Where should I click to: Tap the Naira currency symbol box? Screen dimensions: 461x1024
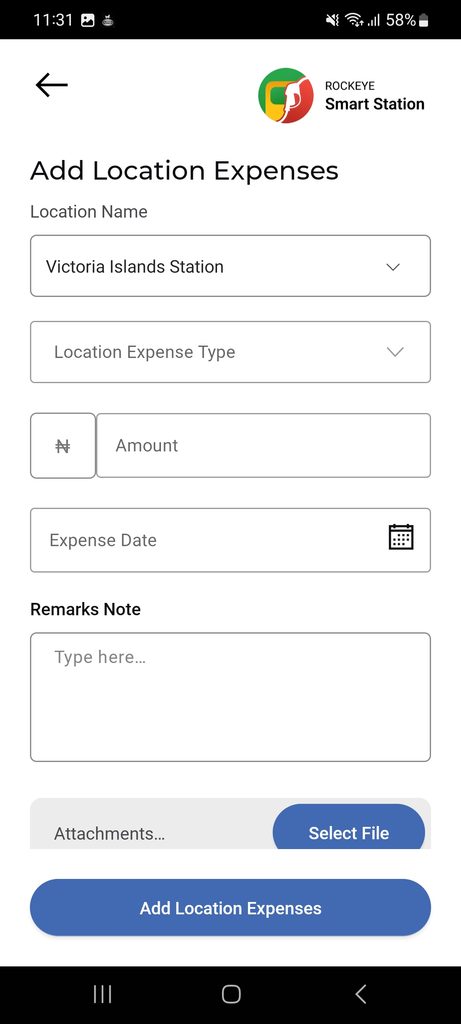pos(63,445)
